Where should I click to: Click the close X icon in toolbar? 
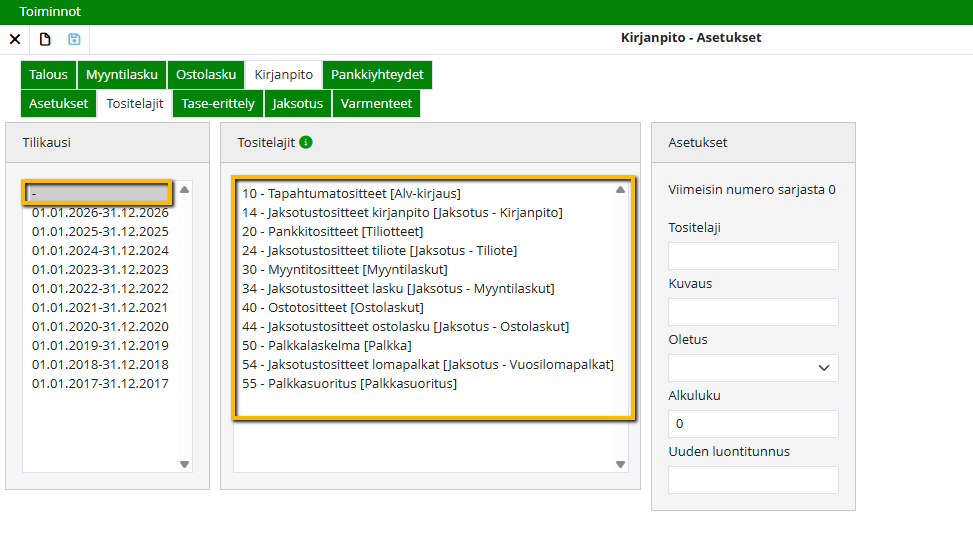(x=15, y=39)
